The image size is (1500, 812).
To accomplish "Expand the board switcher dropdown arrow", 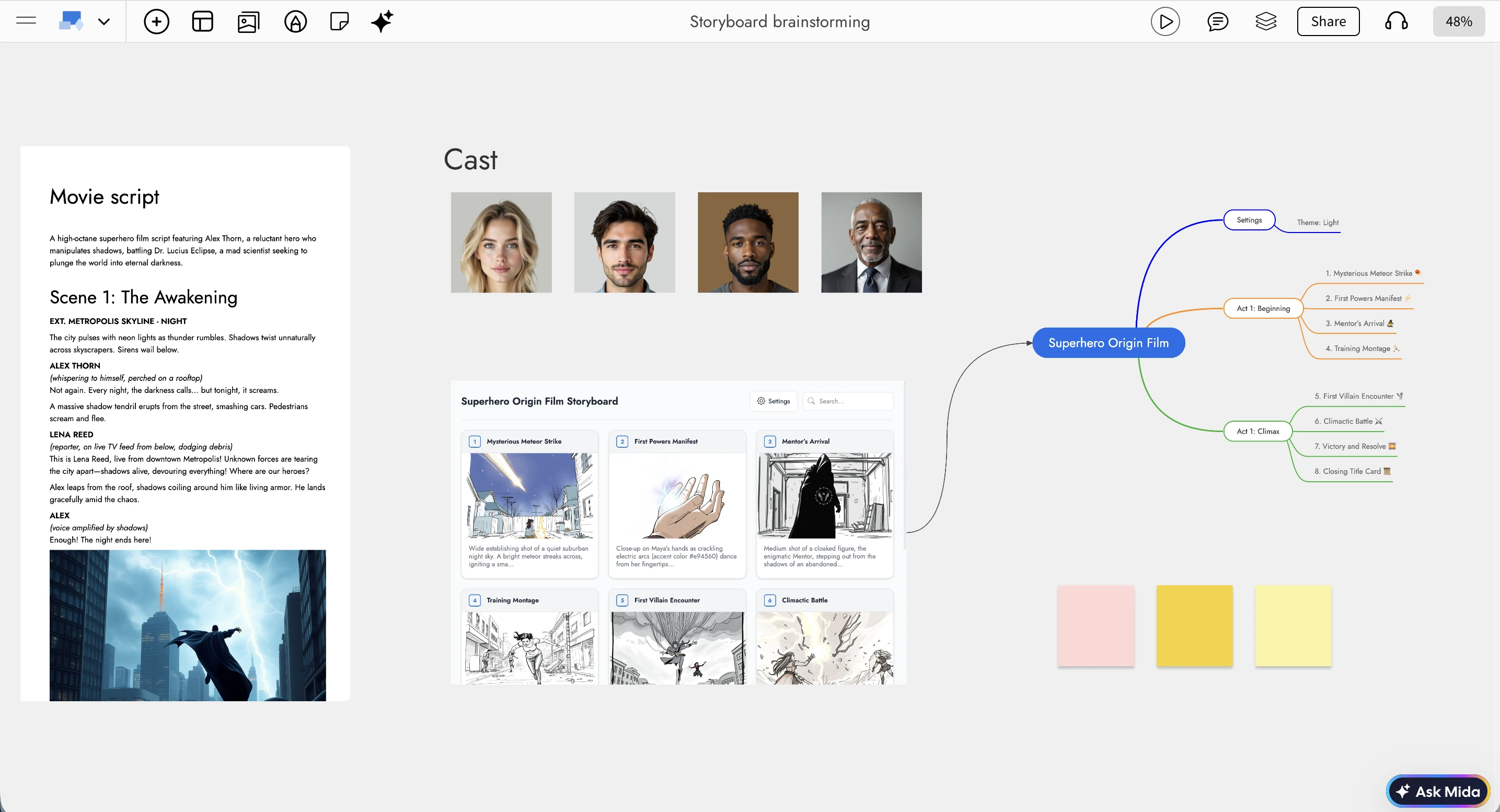I will click(103, 22).
